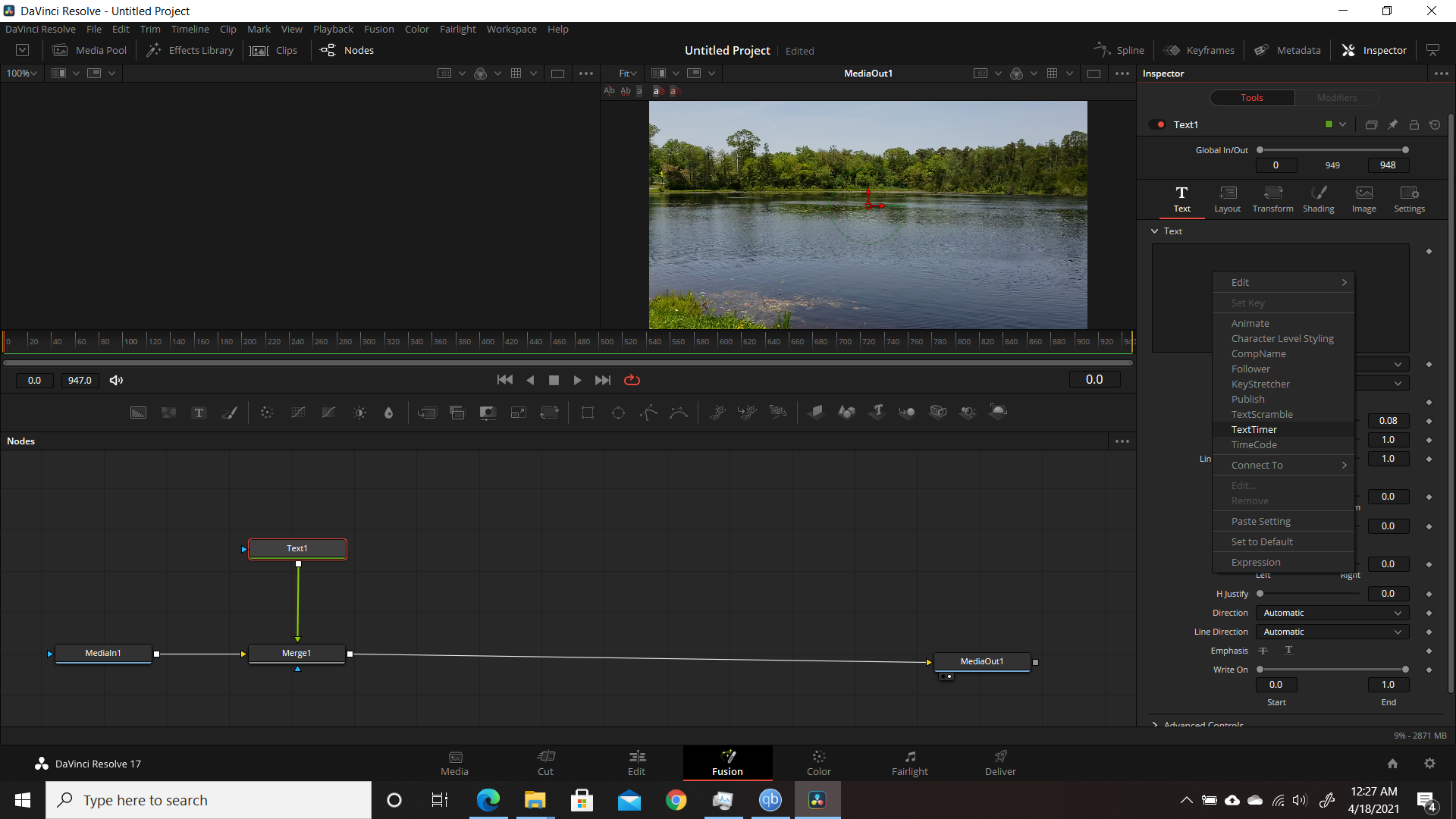Expand the Edit submenu in context menu
The width and height of the screenshot is (1456, 819).
[x=1283, y=282]
